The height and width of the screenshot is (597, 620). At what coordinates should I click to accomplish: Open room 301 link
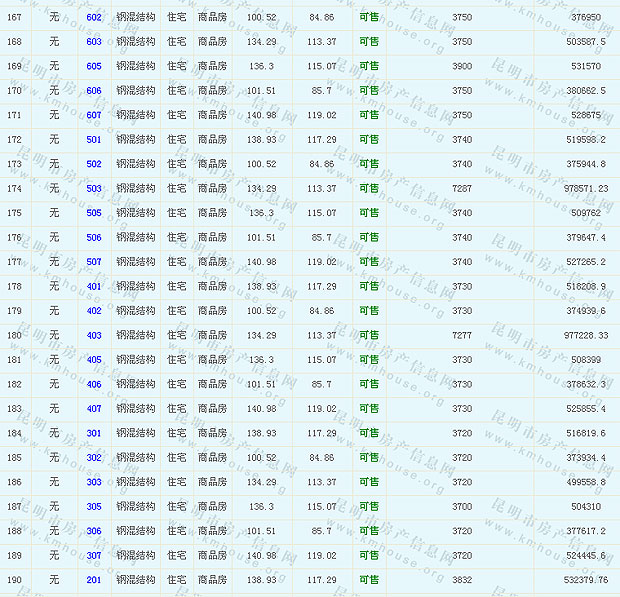pos(94,433)
